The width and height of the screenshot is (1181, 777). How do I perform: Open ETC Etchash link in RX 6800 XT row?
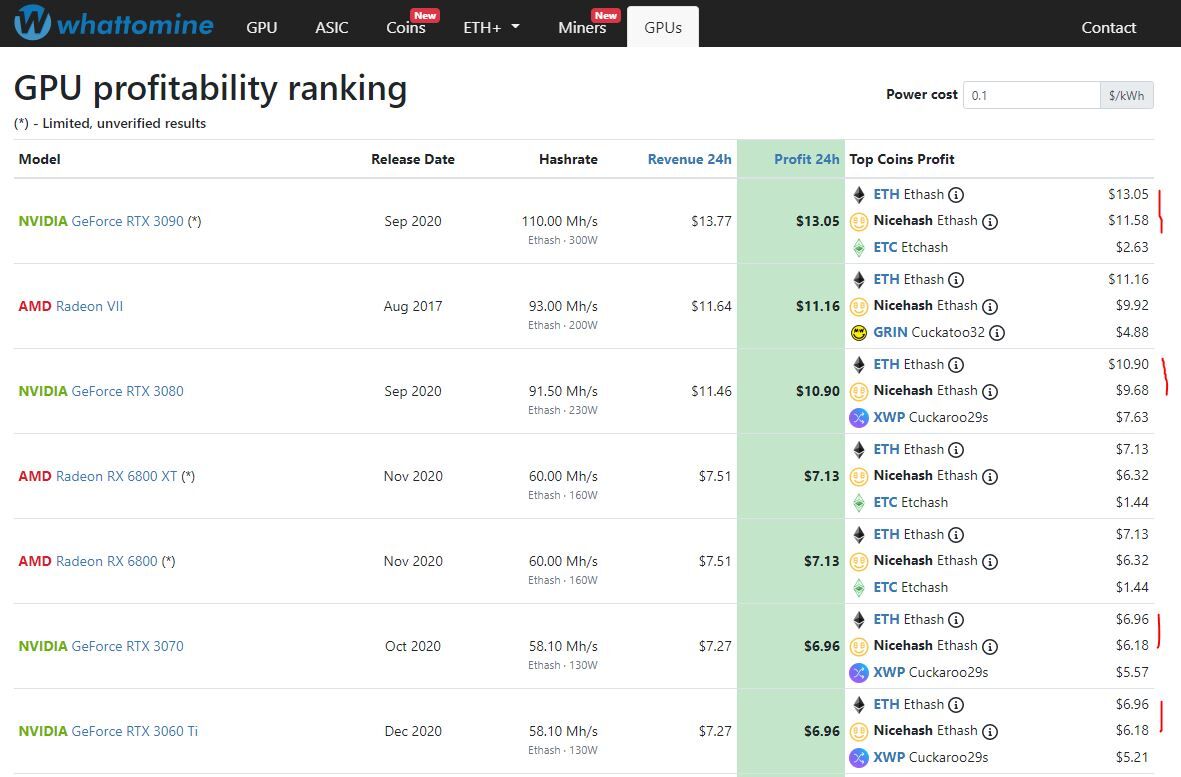pyautogui.click(x=911, y=502)
